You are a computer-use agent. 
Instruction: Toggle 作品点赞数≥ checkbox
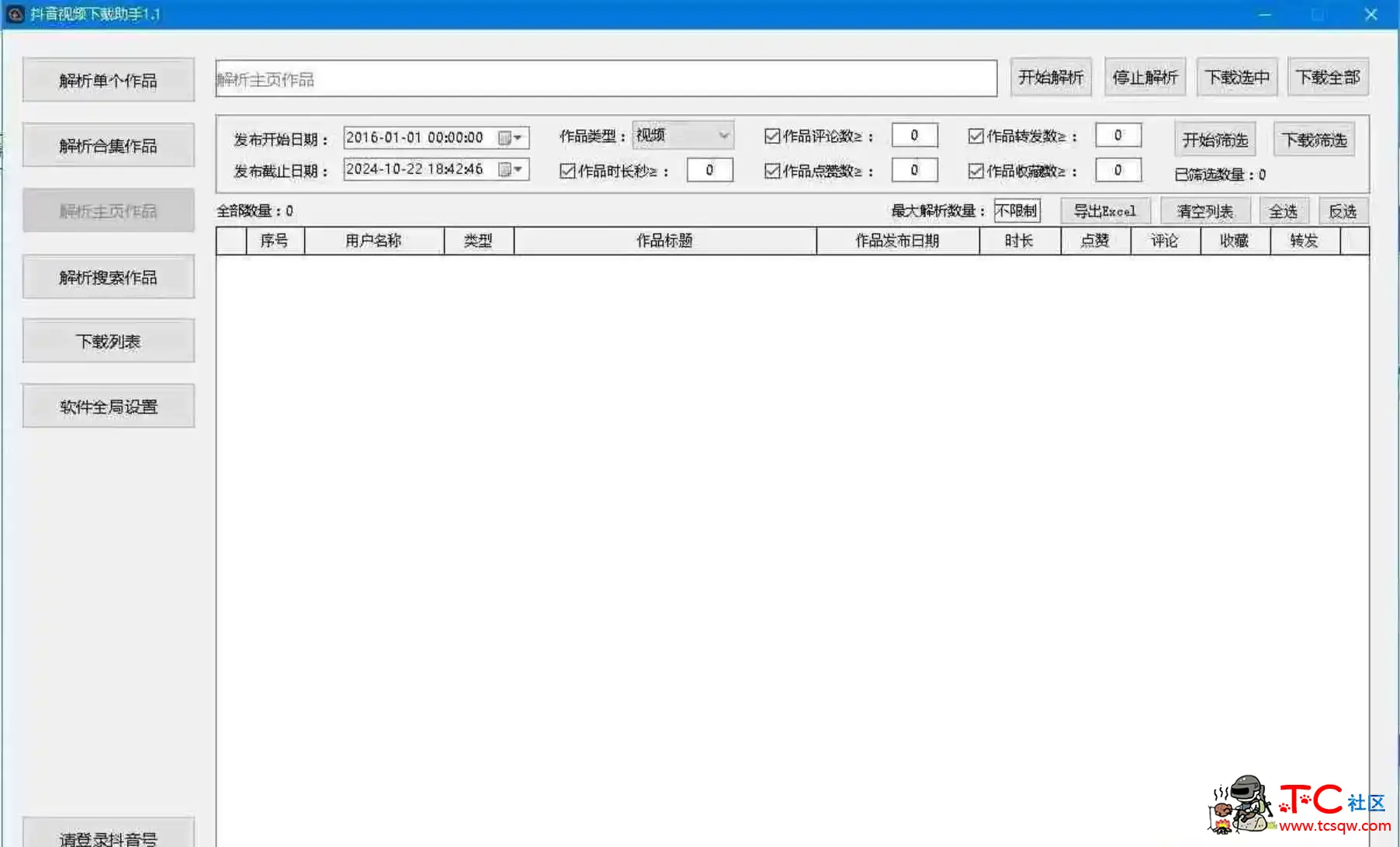(x=772, y=171)
